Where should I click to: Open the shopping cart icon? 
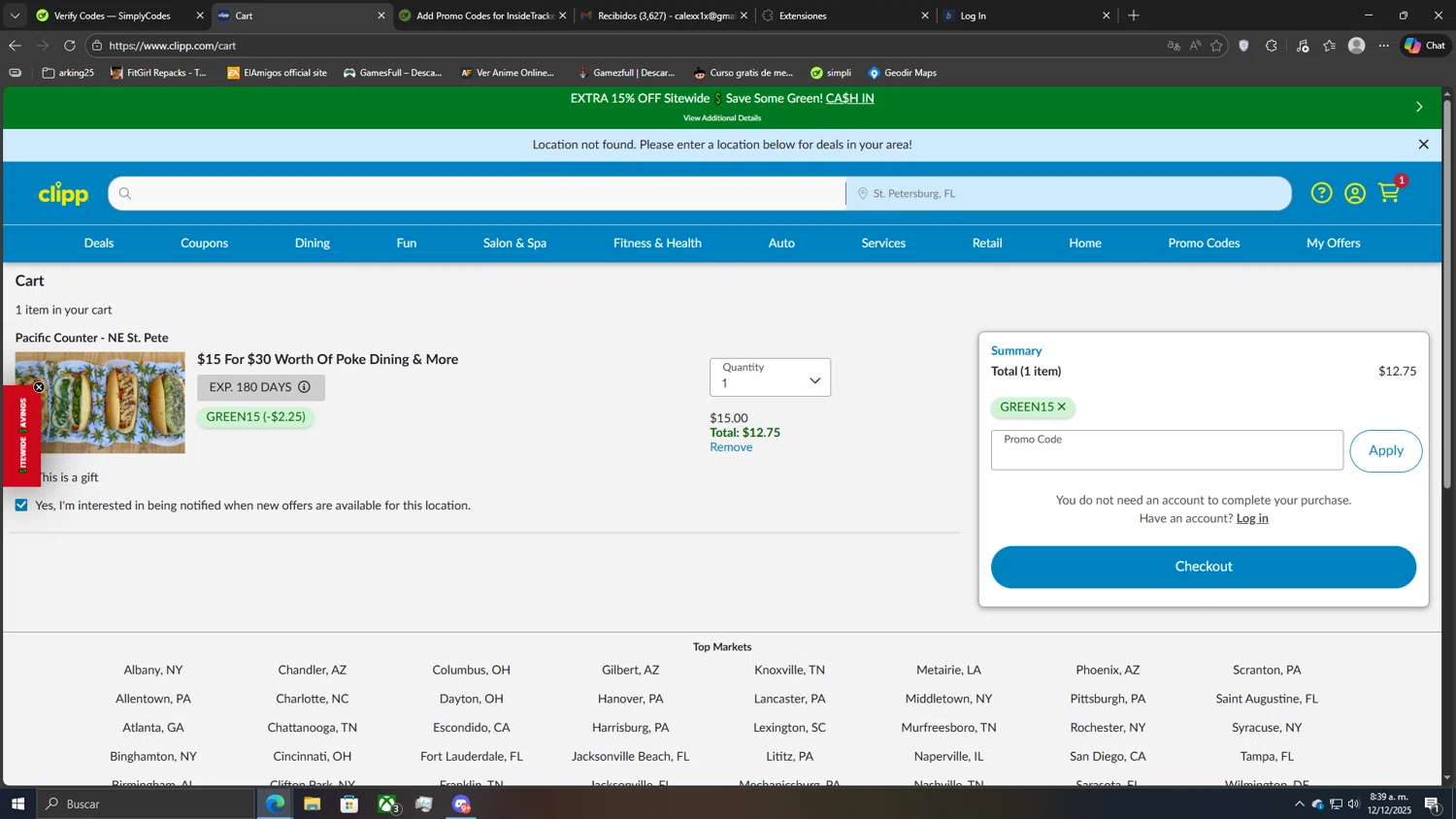tap(1390, 192)
